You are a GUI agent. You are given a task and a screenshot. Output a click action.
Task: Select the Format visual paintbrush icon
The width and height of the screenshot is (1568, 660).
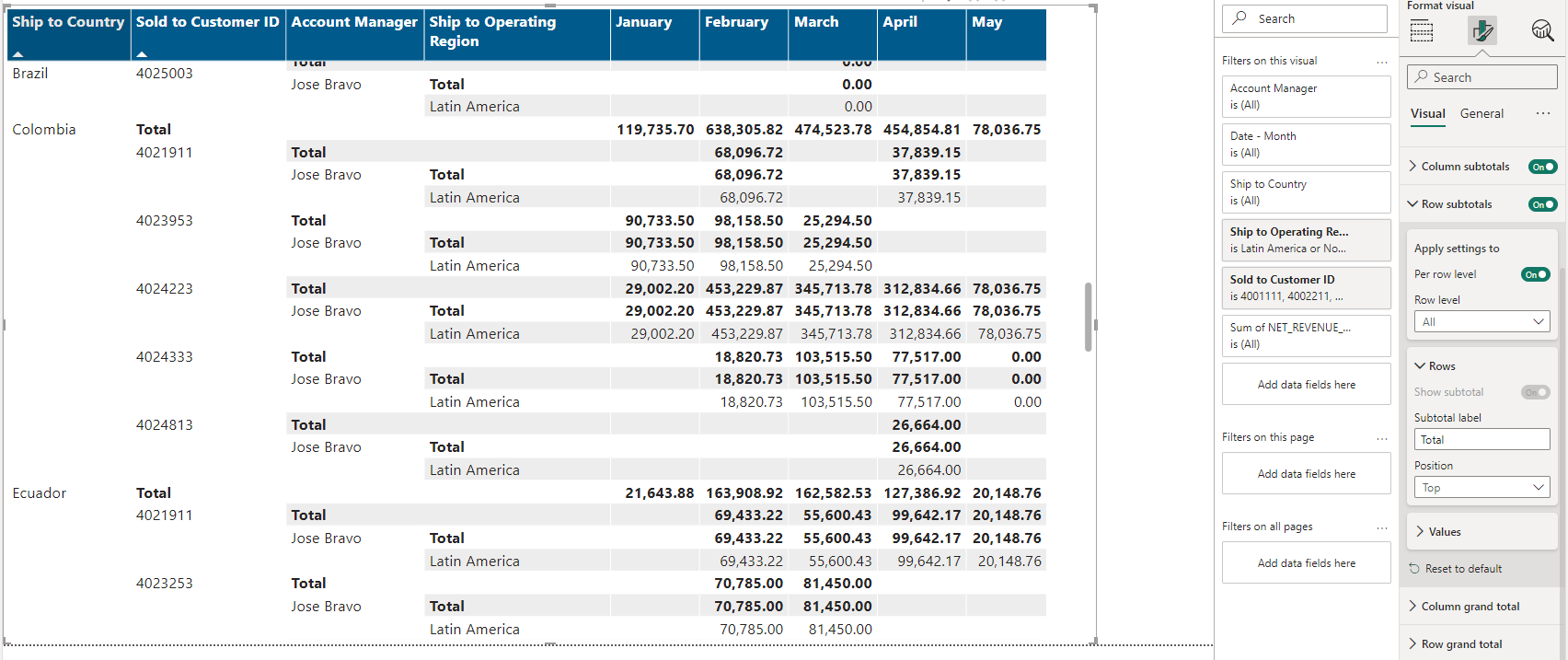point(1482,31)
